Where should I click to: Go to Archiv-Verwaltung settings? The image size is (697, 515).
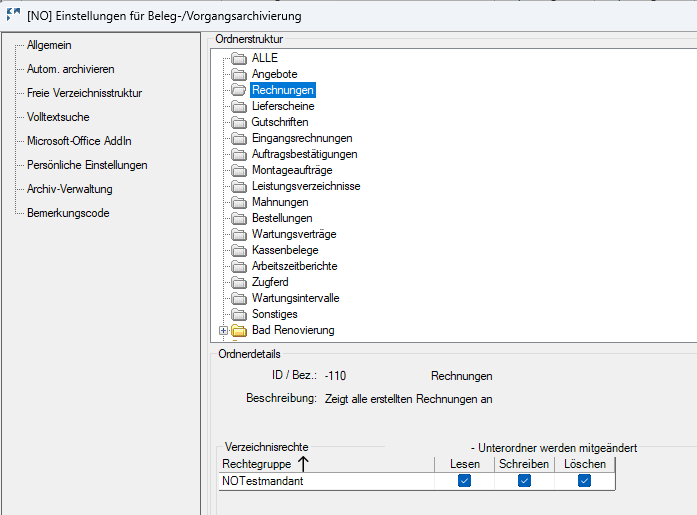tap(69, 189)
